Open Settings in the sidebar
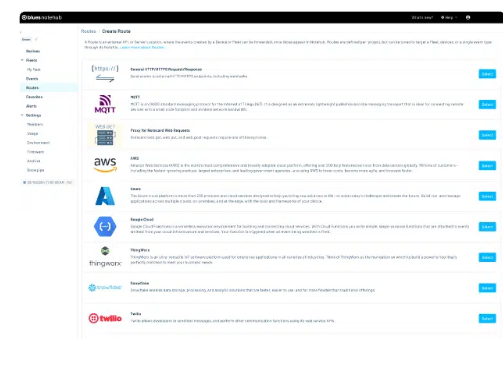The height and width of the screenshot is (369, 503). (34, 115)
